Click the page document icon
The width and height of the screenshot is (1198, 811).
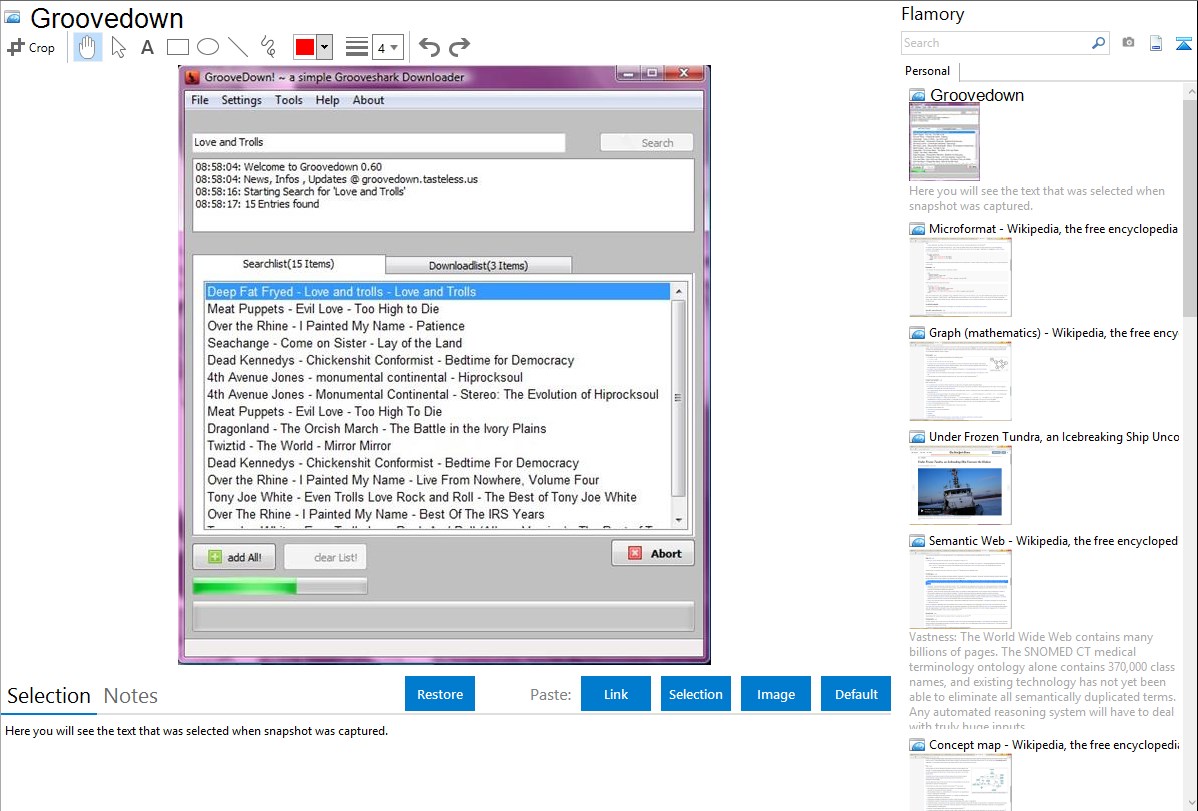(1156, 43)
